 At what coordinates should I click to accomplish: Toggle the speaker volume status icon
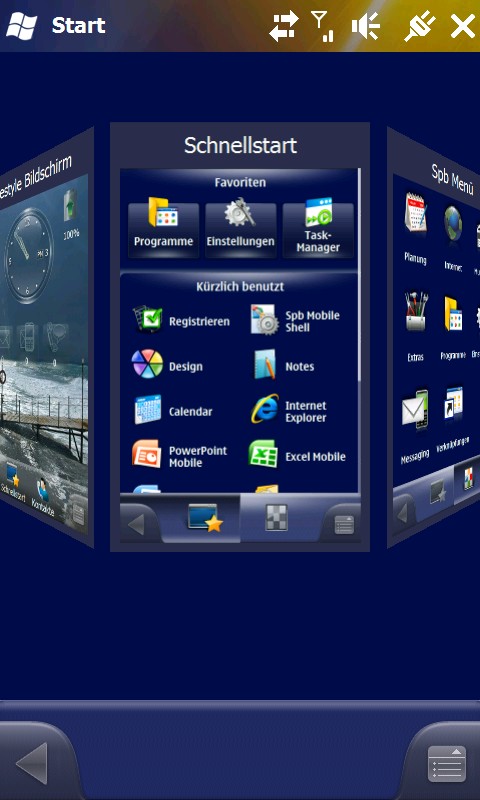click(366, 27)
